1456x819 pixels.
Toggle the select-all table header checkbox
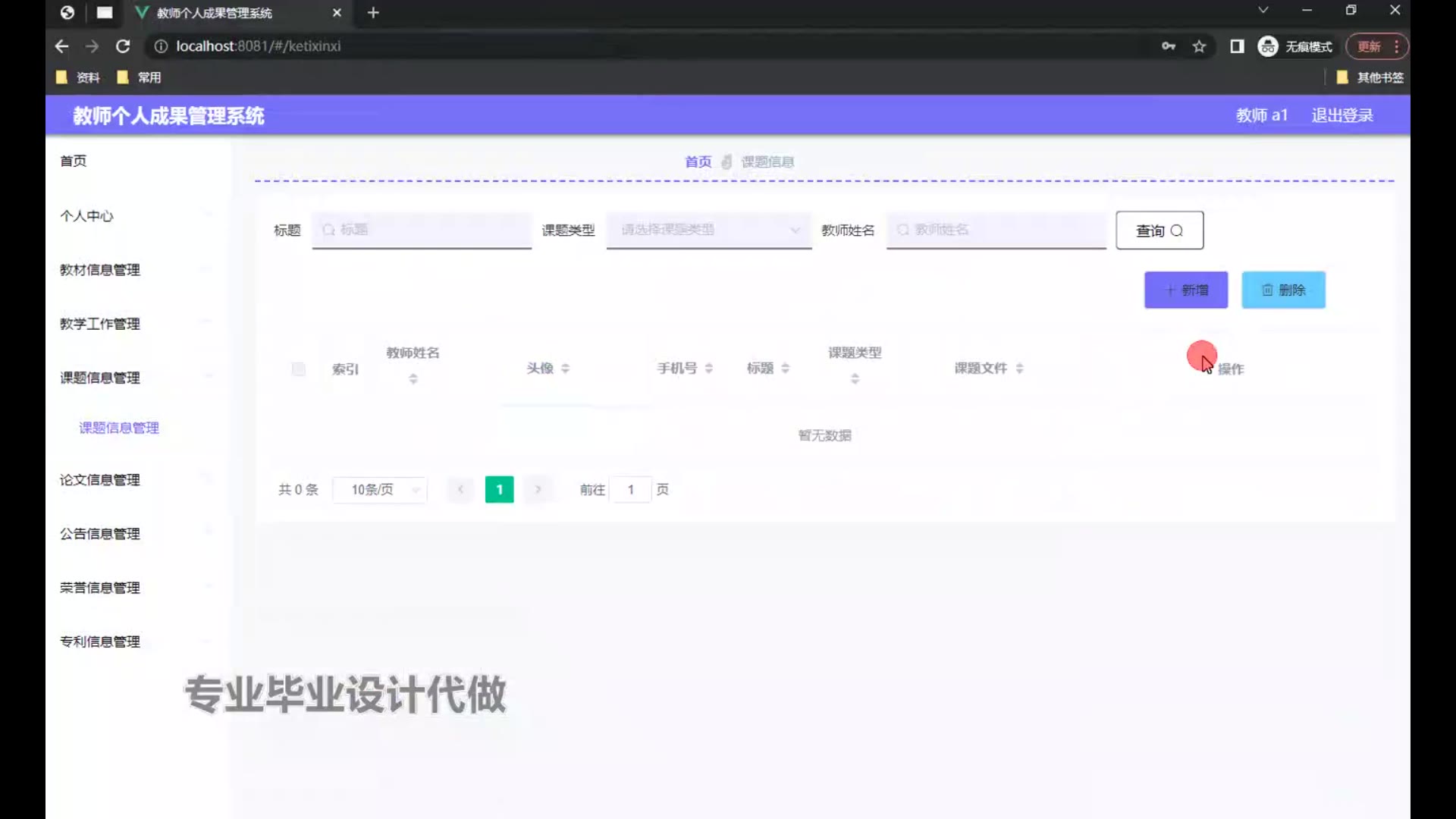click(x=298, y=369)
